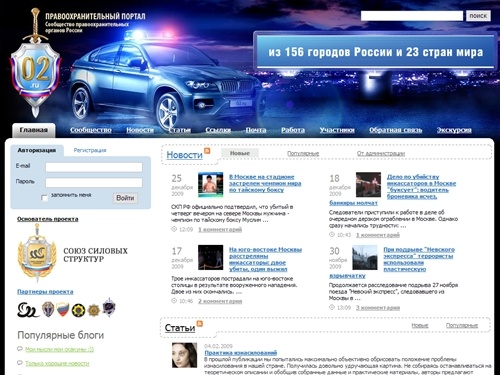
Task: Open the 'Практика изнасилований' article link
Action: point(241,353)
